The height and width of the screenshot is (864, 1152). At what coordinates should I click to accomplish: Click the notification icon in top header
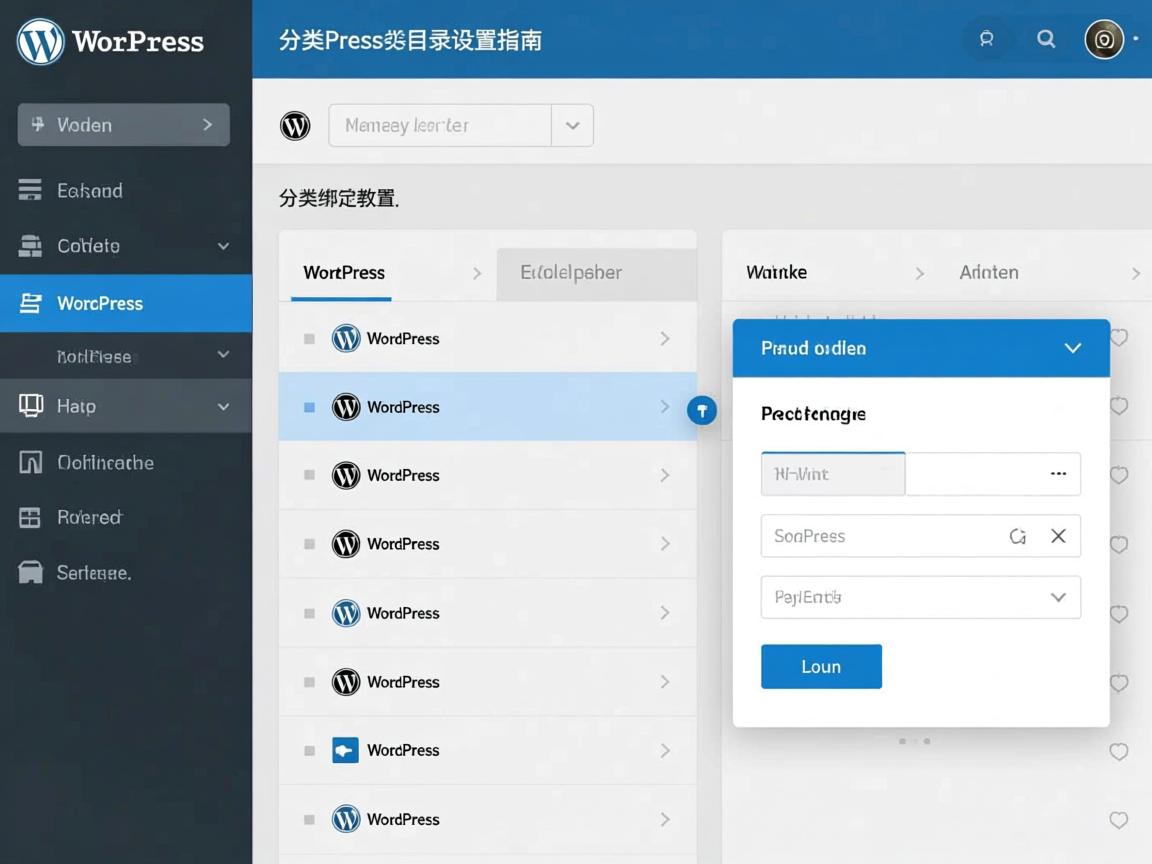coord(986,39)
